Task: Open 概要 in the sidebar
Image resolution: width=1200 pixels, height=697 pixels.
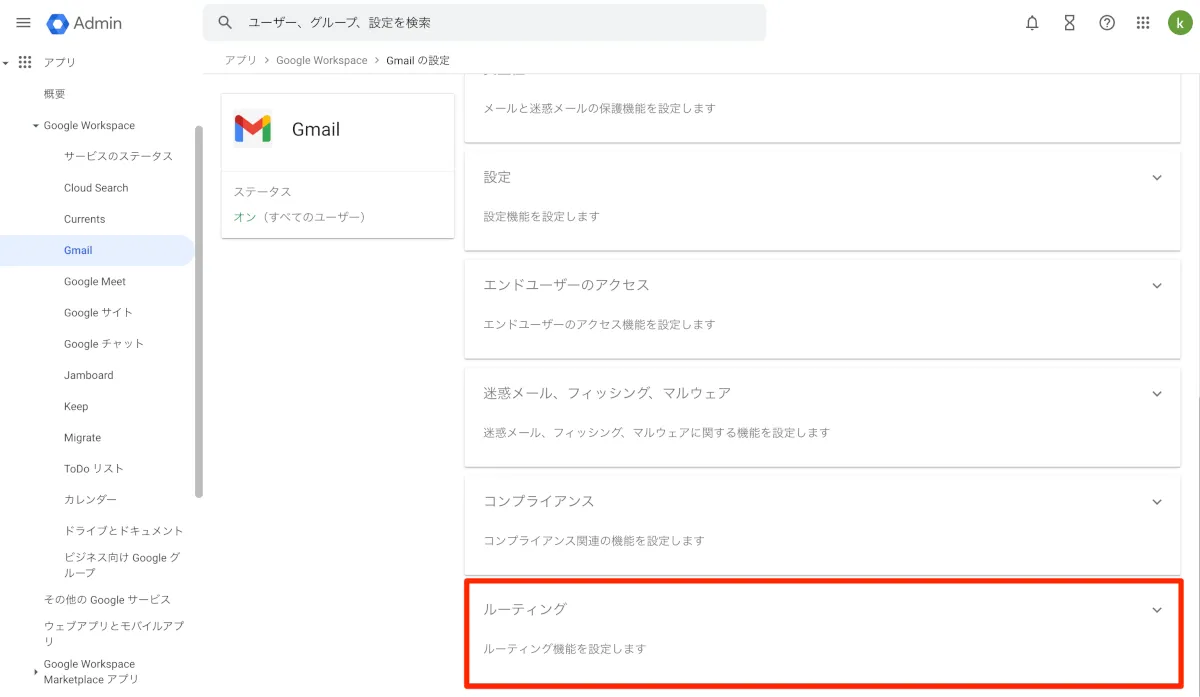Action: 55,94
